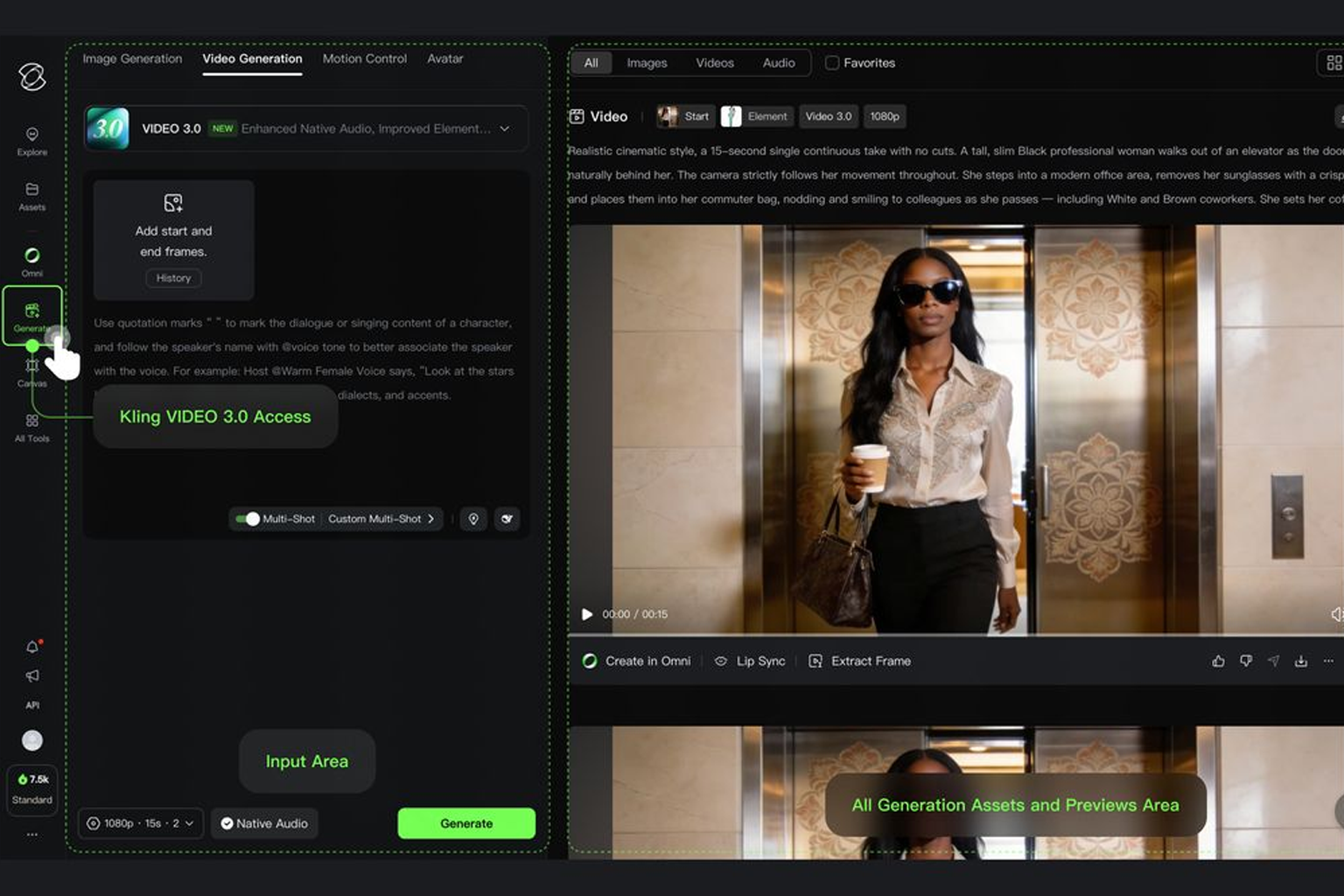Screen dimensions: 1344x896
Task: Switch to the Image Generation tab
Action: (x=132, y=59)
